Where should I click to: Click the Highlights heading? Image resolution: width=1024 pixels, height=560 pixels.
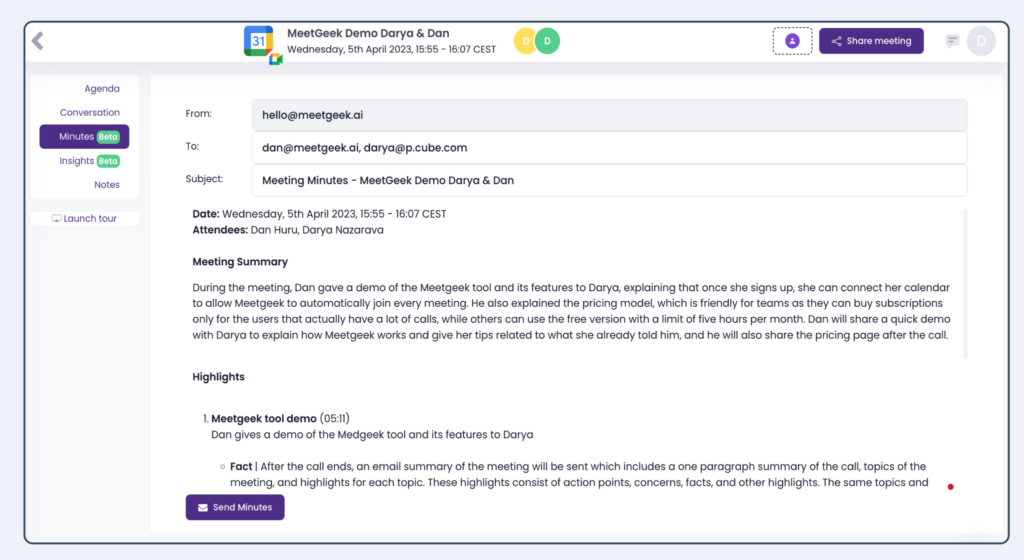218,377
